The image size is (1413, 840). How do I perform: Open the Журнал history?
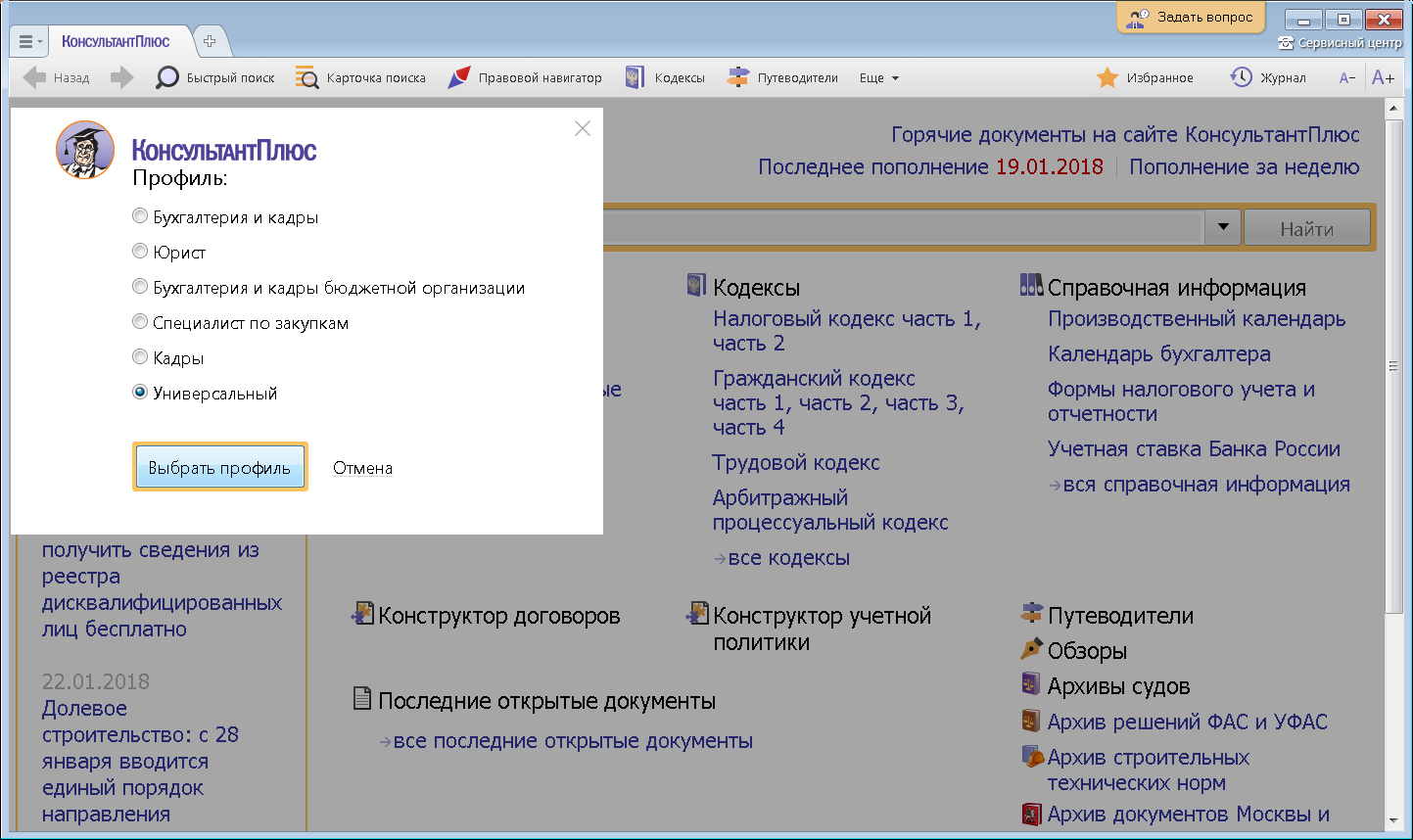click(x=1268, y=77)
